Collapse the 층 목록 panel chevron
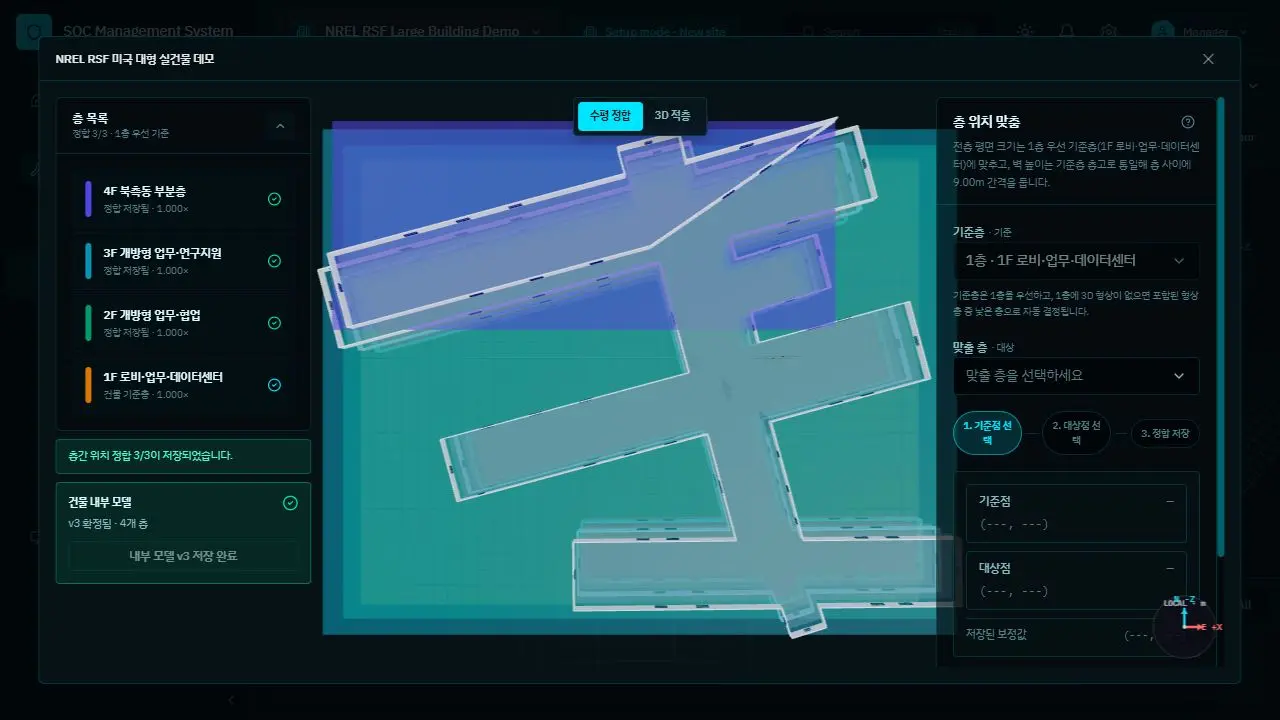This screenshot has height=720, width=1280. click(280, 126)
